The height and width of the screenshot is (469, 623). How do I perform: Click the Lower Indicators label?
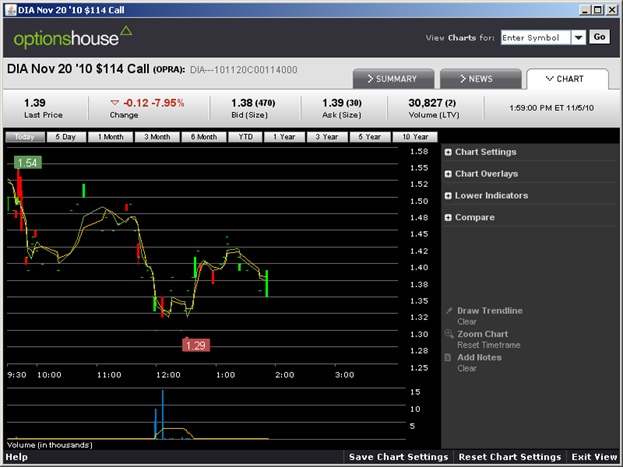(x=491, y=196)
